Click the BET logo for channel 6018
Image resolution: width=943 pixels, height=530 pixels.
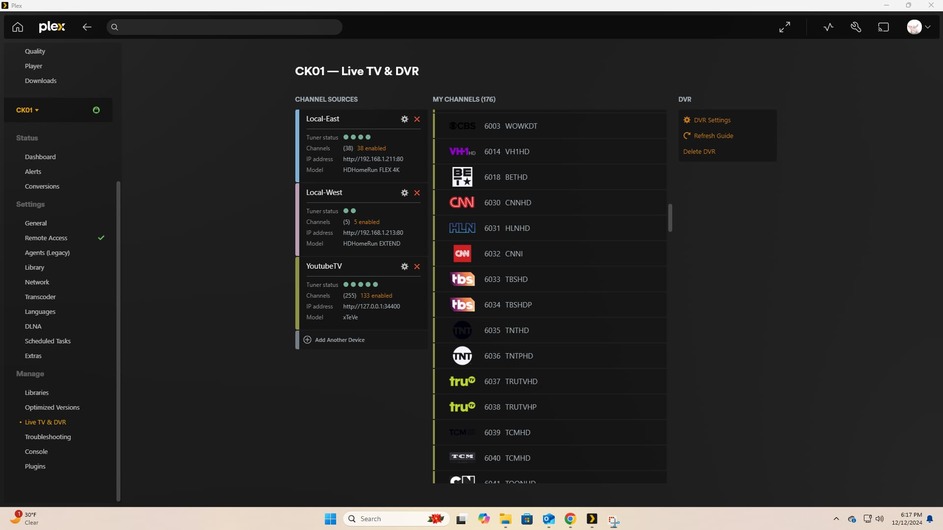[462, 177]
